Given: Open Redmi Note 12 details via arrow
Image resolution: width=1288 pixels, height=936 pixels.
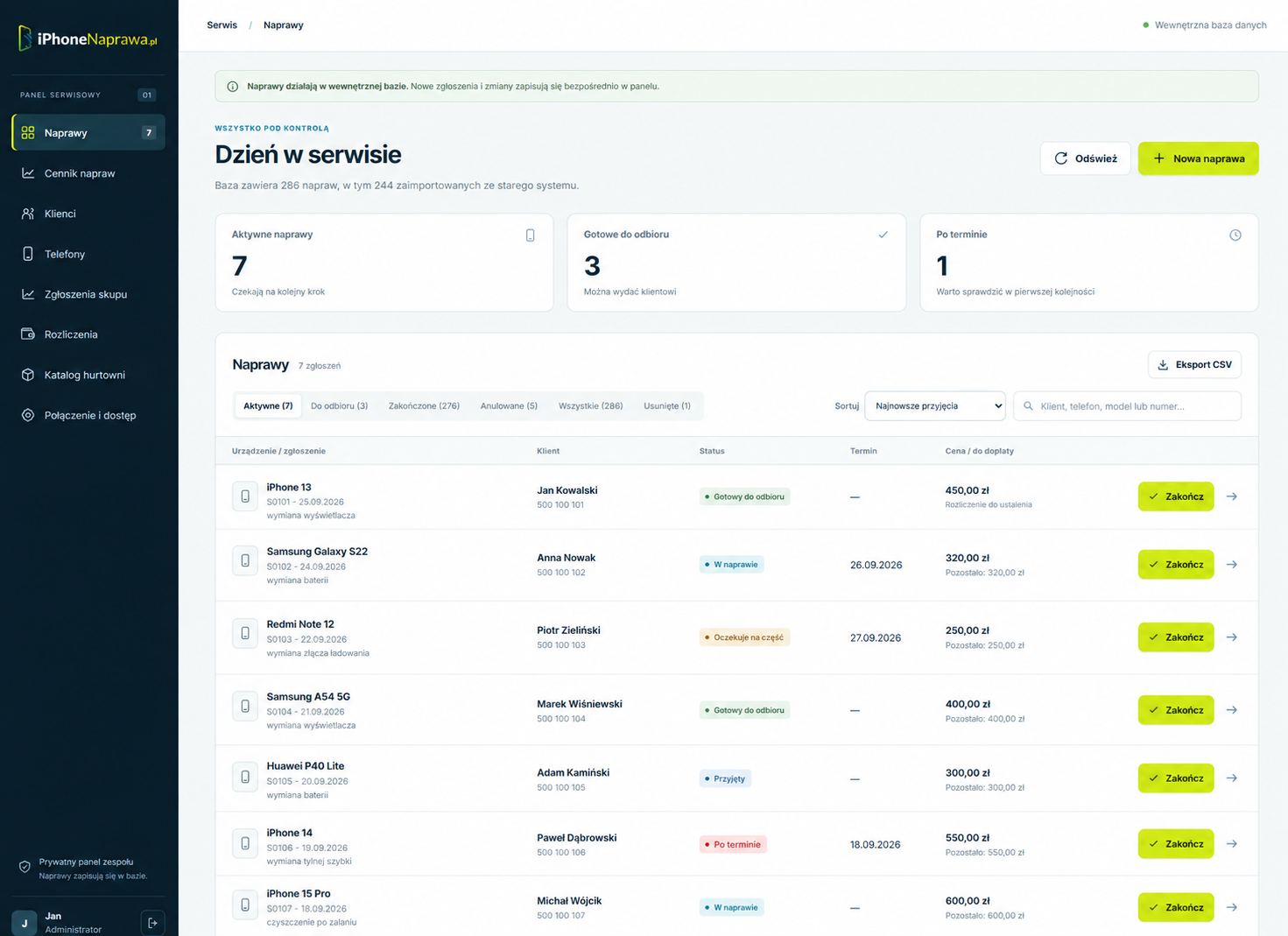Looking at the screenshot, I should click(x=1232, y=637).
